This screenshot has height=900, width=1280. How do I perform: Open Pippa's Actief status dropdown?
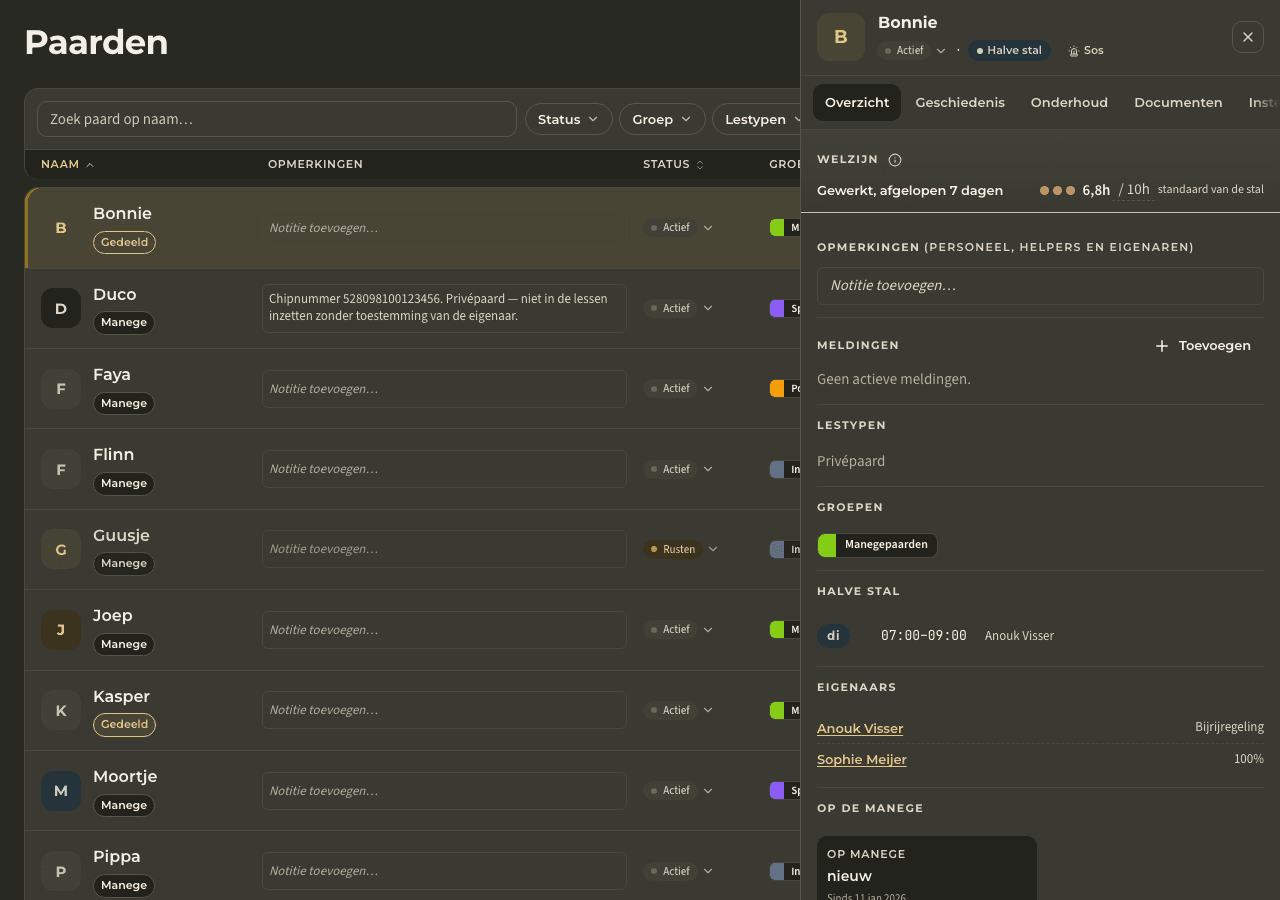click(x=678, y=871)
